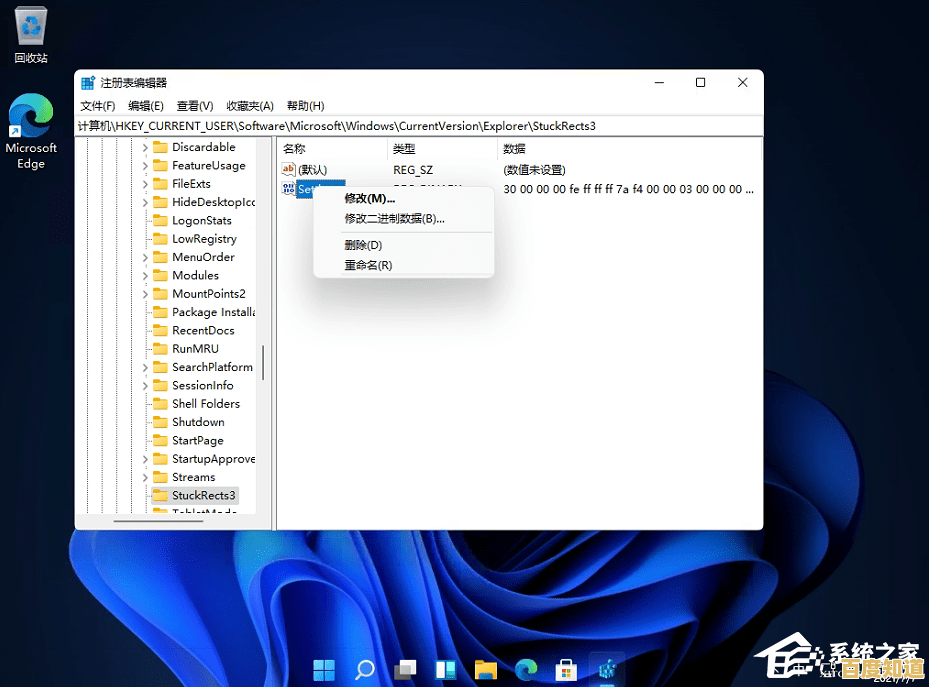The image size is (929, 687).
Task: Click the horizontal scrollbar under the tree
Action: [x=160, y=519]
